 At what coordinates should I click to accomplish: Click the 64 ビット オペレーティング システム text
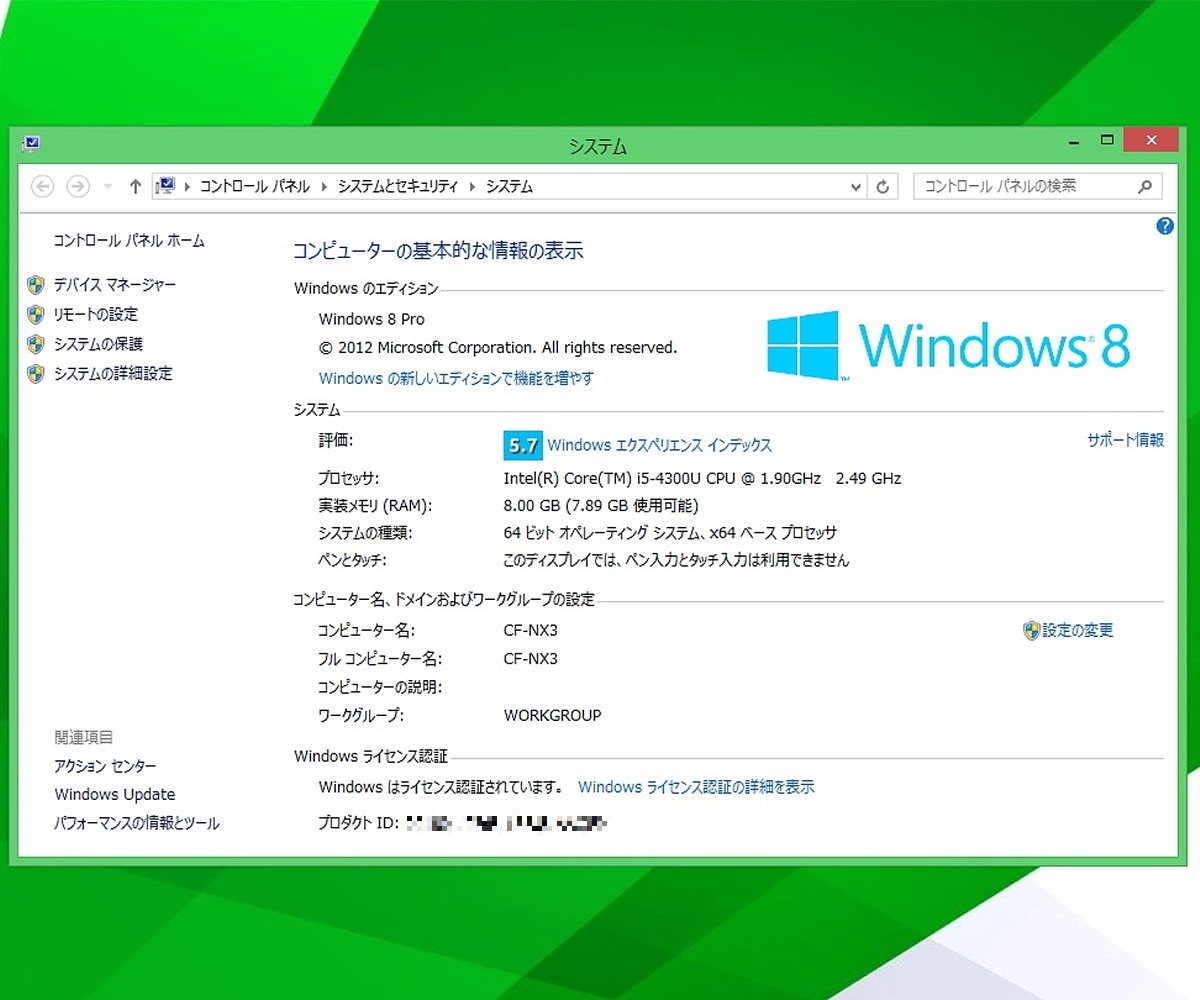[x=670, y=533]
